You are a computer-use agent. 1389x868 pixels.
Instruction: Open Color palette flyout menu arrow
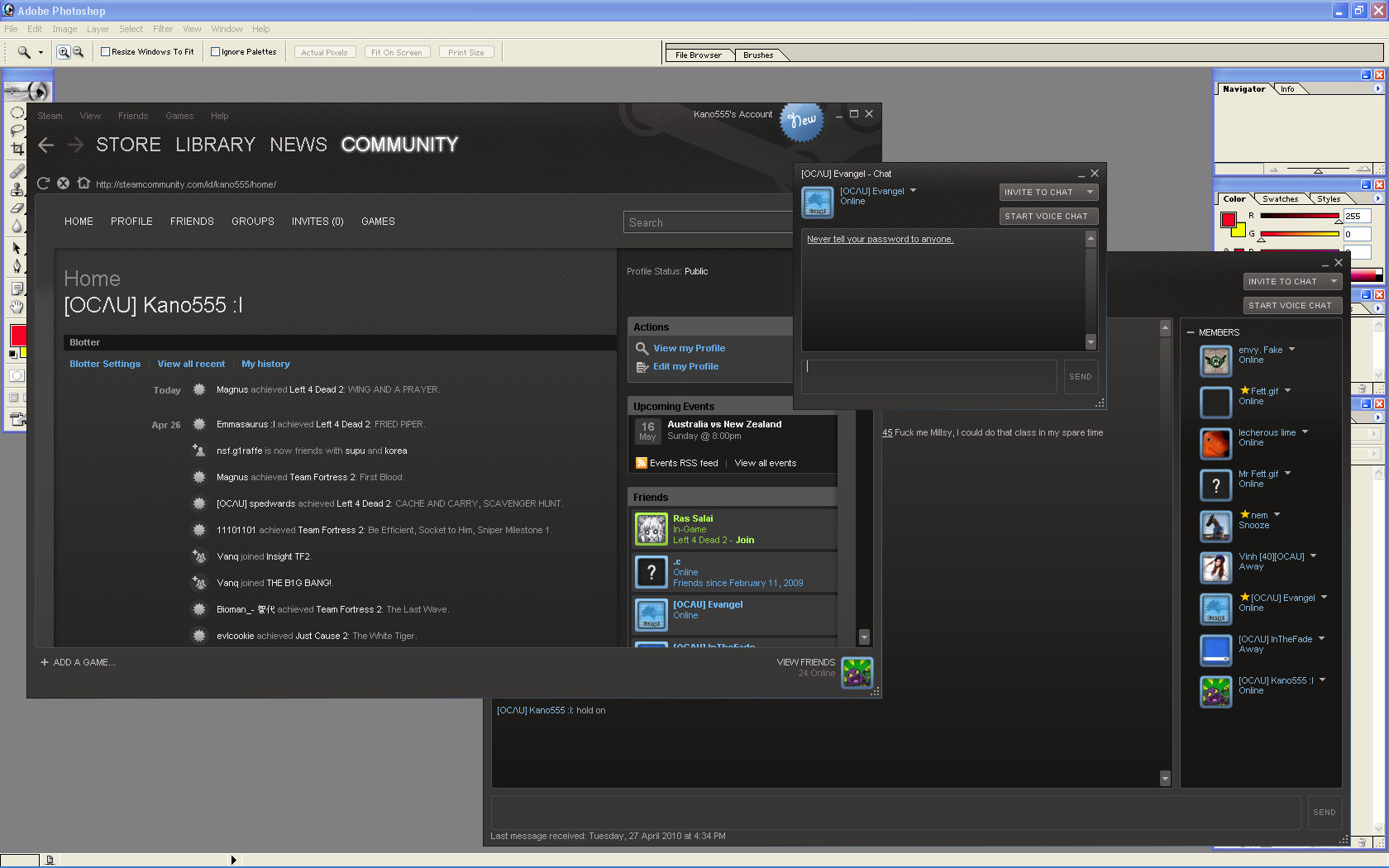coord(1377,198)
